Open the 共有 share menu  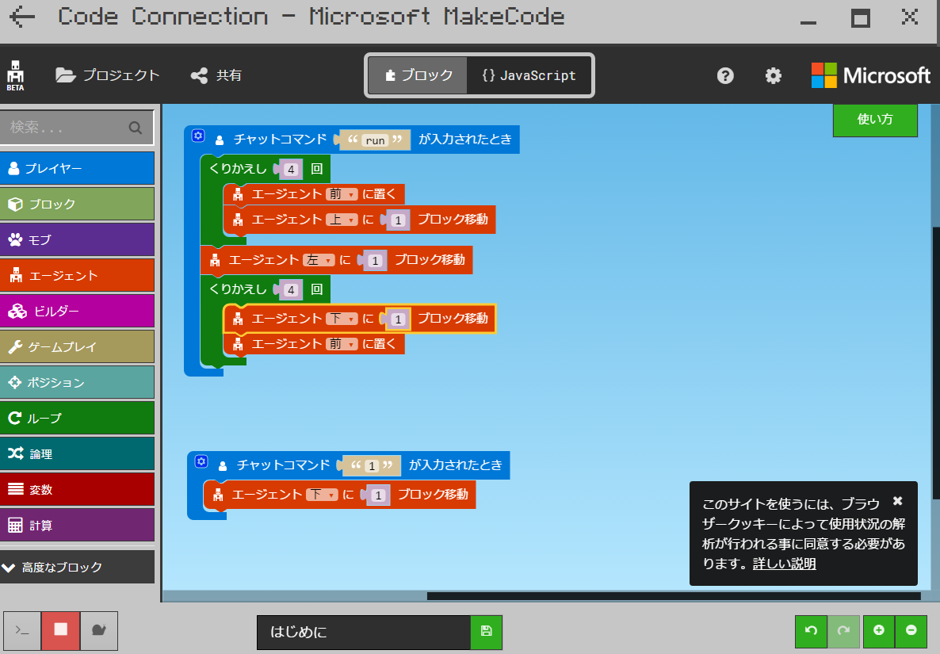[216, 75]
